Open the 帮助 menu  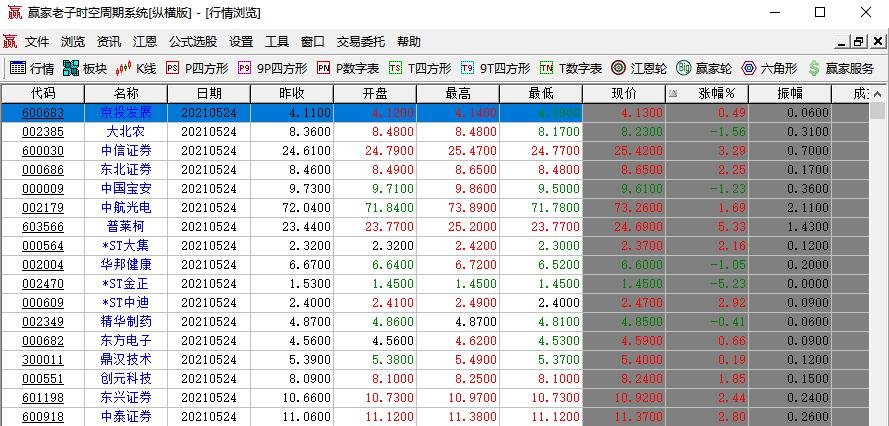click(409, 41)
